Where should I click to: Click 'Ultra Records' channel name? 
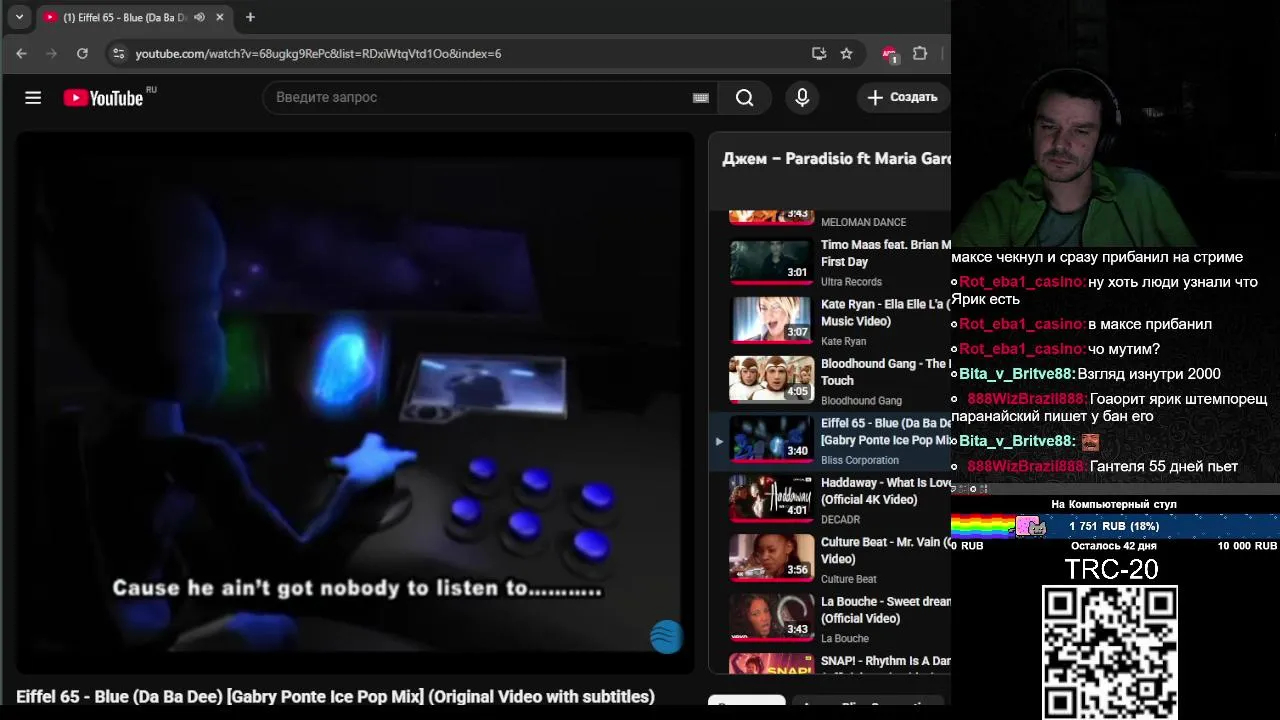click(x=851, y=282)
